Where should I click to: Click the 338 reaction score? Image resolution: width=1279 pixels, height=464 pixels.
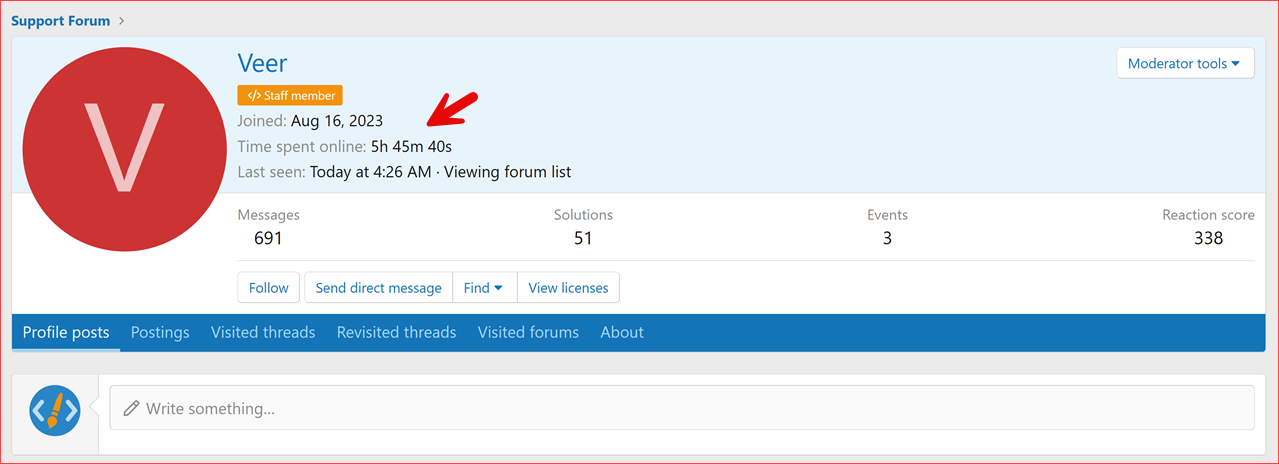coord(1208,238)
